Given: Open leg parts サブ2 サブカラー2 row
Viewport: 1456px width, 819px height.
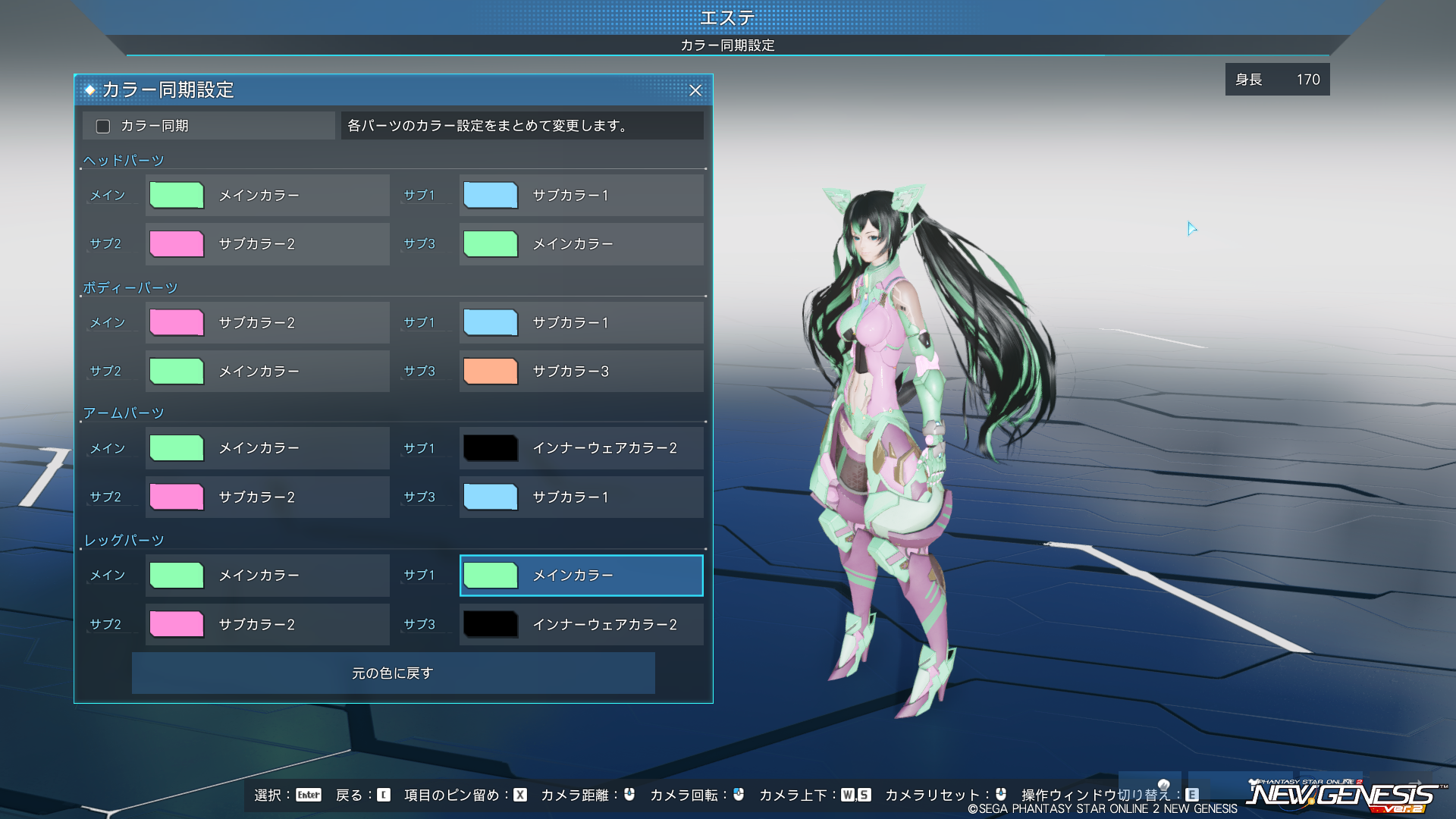Looking at the screenshot, I should (267, 625).
